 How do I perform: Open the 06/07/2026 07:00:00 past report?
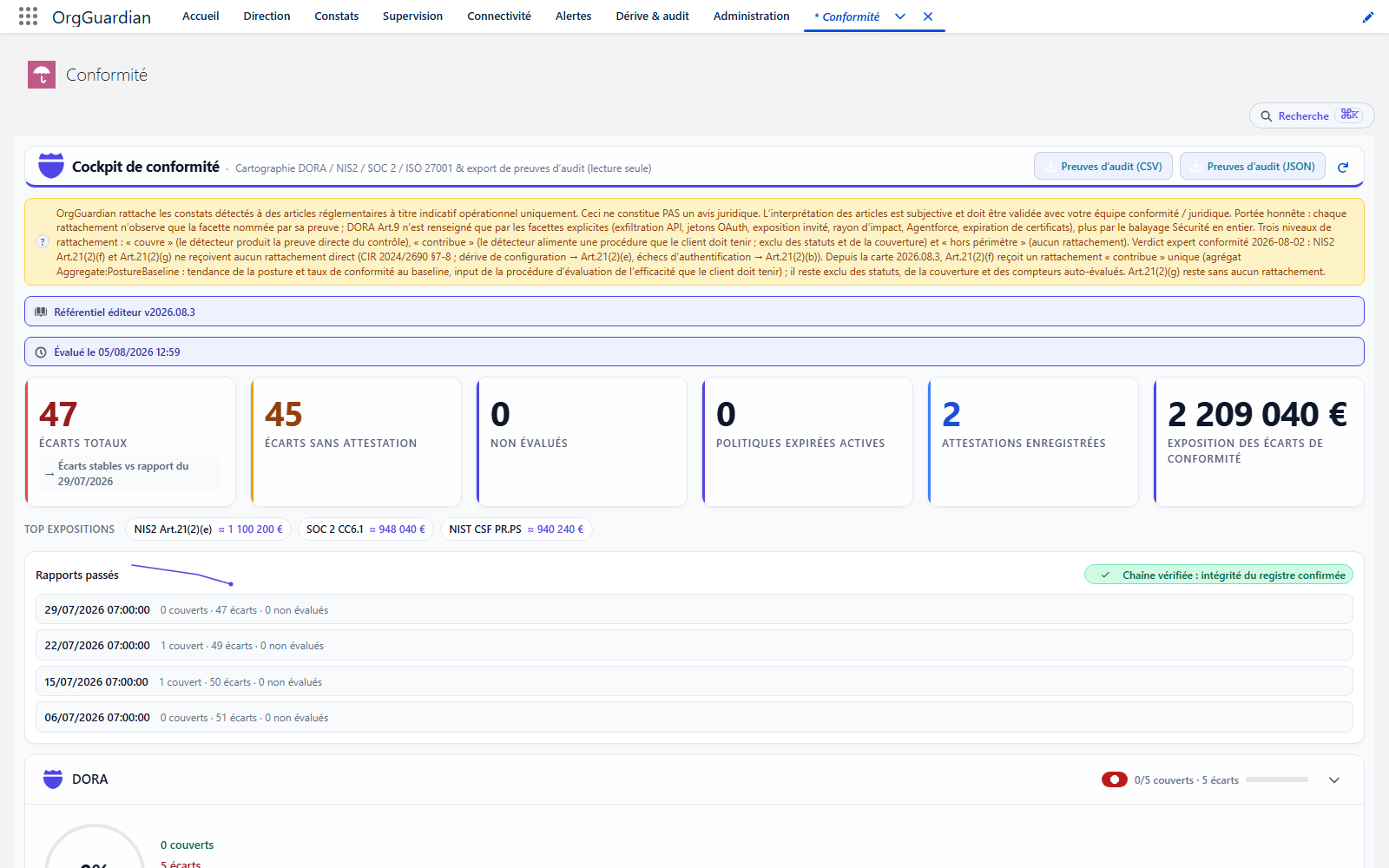[x=694, y=718]
